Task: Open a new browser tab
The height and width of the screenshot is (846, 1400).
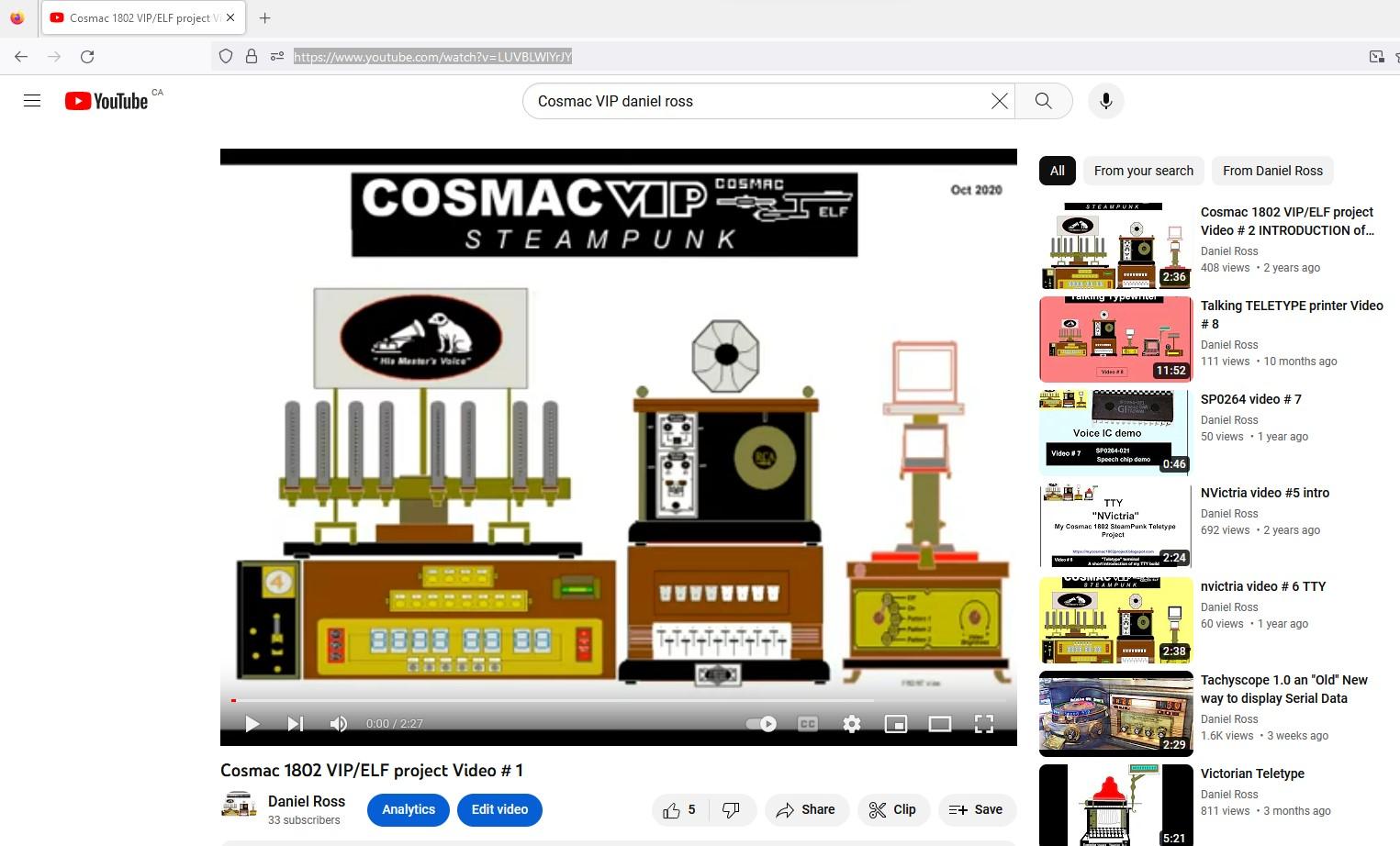Action: (265, 17)
